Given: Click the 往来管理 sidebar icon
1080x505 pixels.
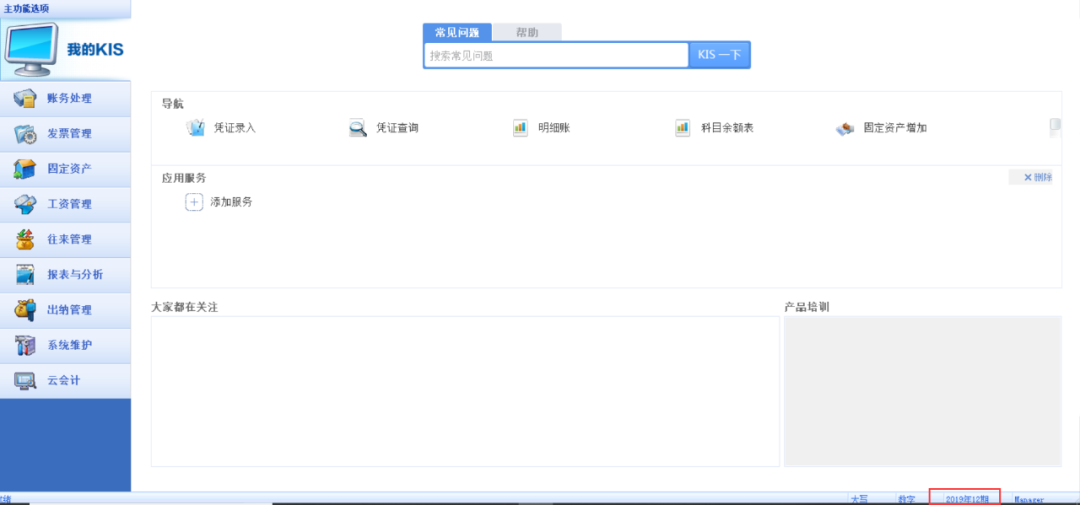Looking at the screenshot, I should coord(25,239).
